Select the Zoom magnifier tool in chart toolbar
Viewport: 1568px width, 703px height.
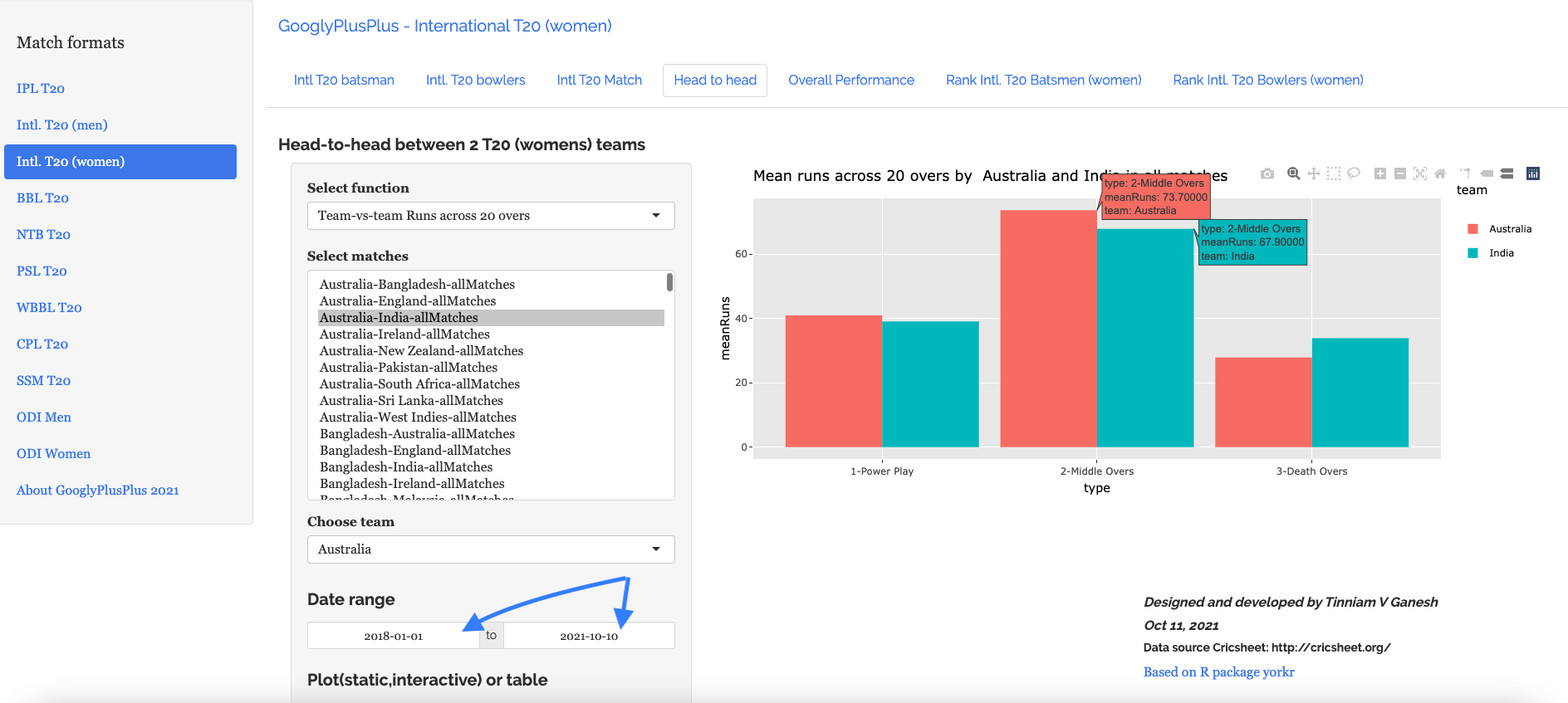[1293, 173]
